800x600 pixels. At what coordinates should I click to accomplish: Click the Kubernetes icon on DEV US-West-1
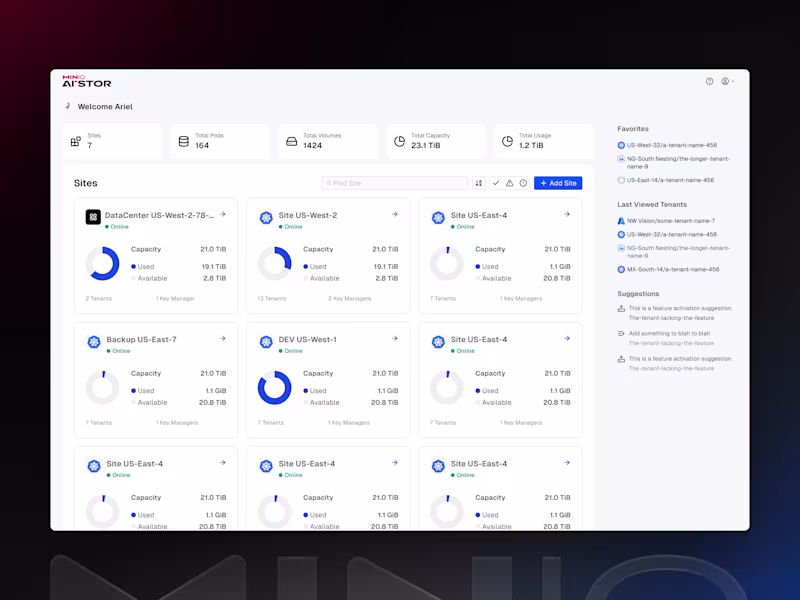pyautogui.click(x=266, y=342)
